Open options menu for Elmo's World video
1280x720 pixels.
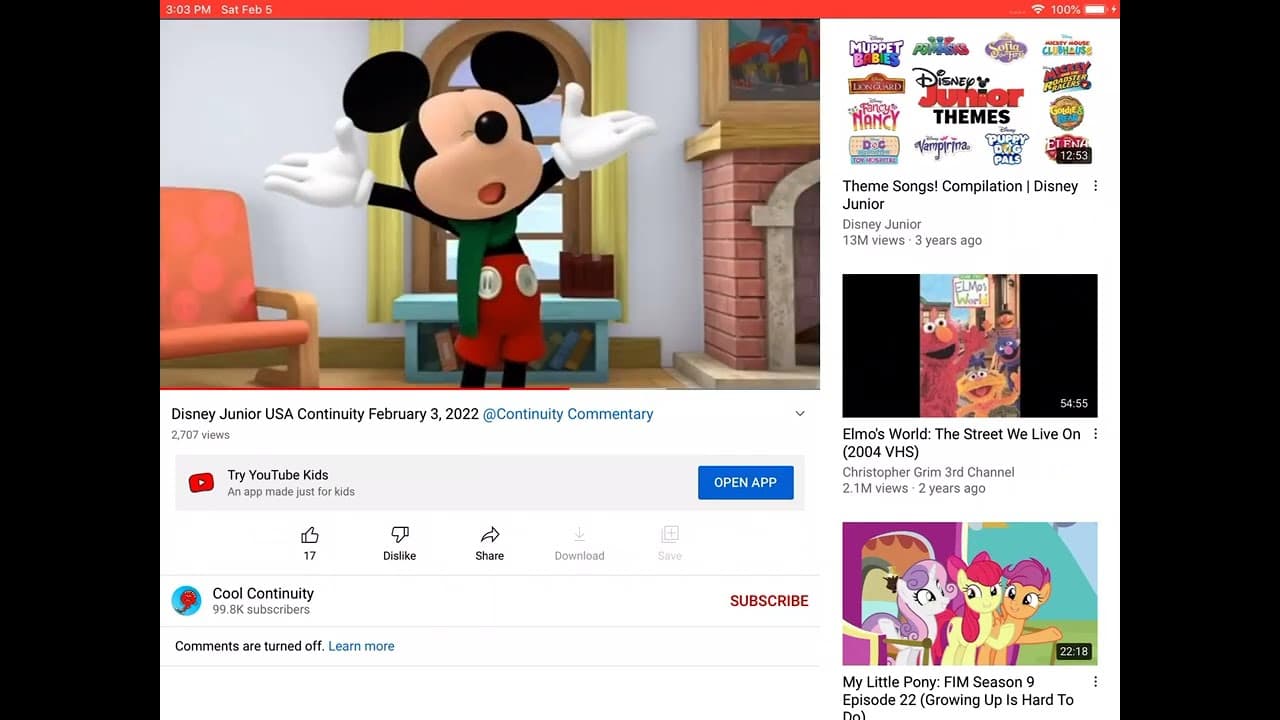pyautogui.click(x=1095, y=434)
